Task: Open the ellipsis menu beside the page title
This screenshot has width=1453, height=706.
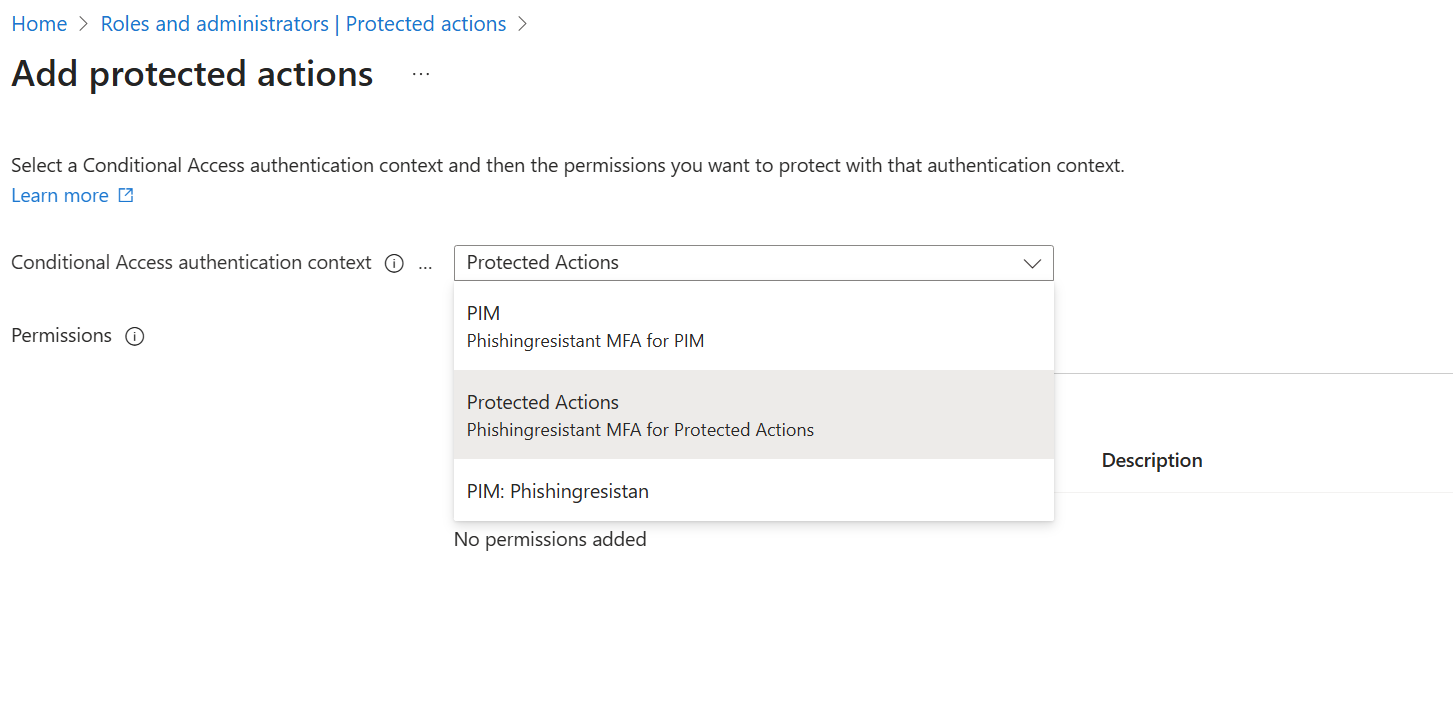Action: click(x=421, y=74)
